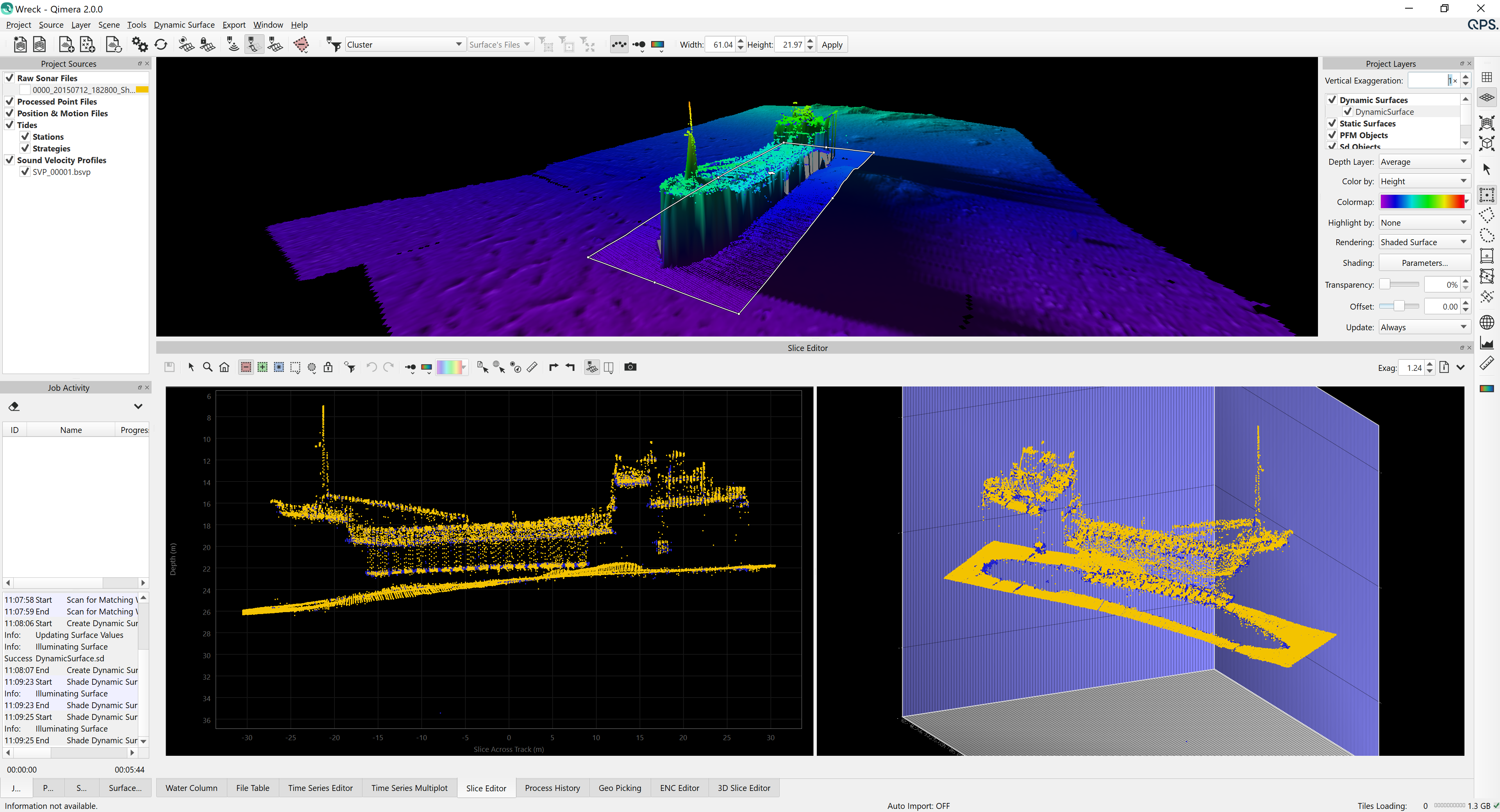Click the Apply button
Image resolution: width=1500 pixels, height=812 pixels.
(x=832, y=45)
